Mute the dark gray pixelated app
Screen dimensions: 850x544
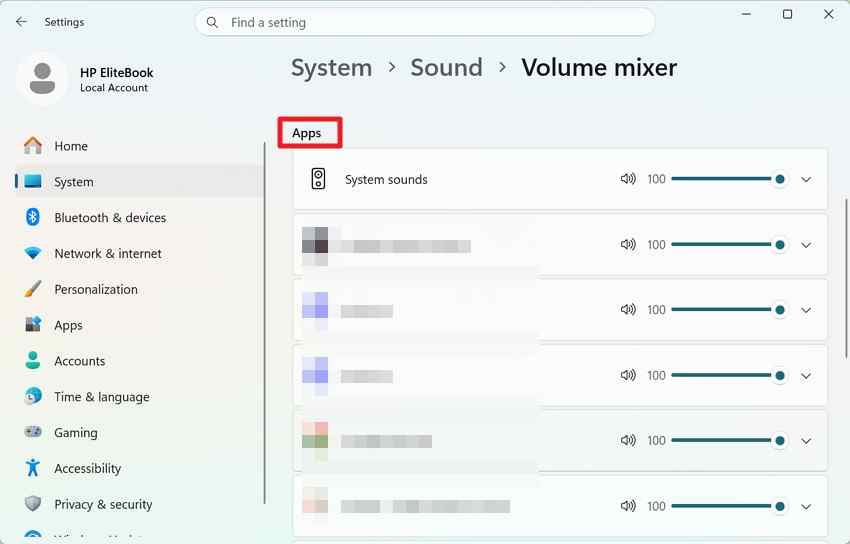click(x=628, y=244)
